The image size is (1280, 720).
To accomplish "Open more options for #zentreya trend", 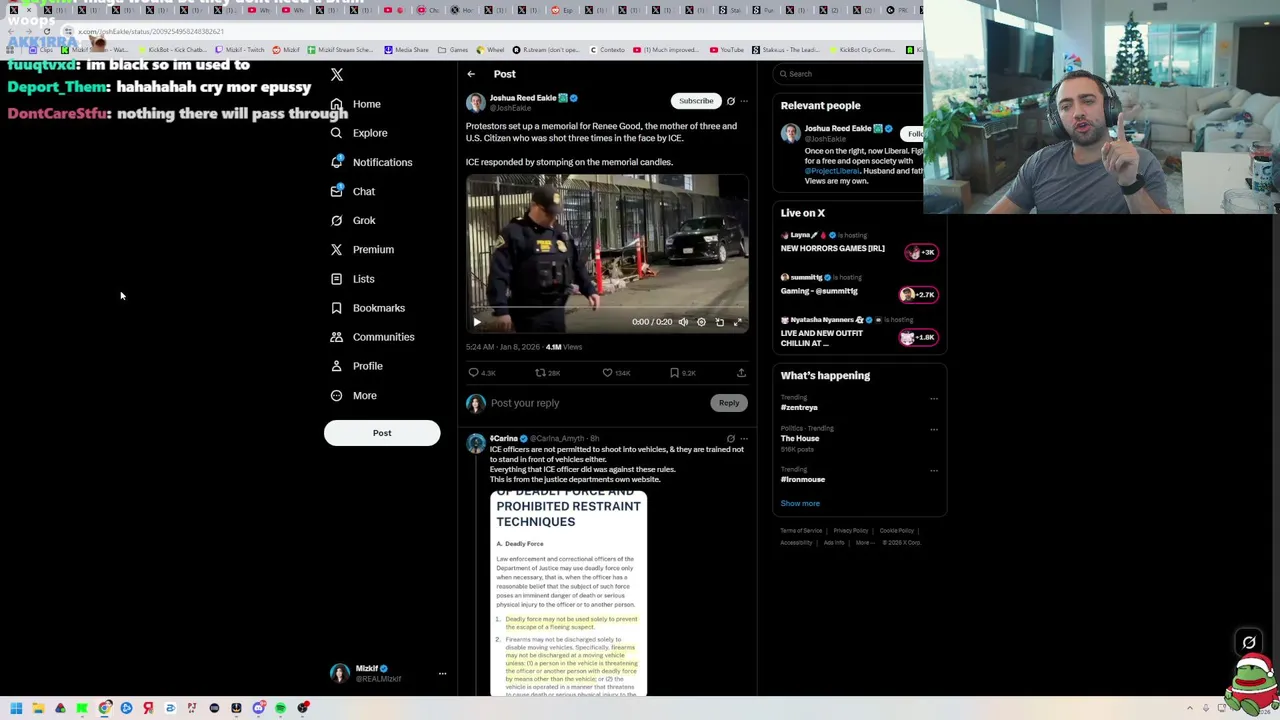I will (934, 399).
